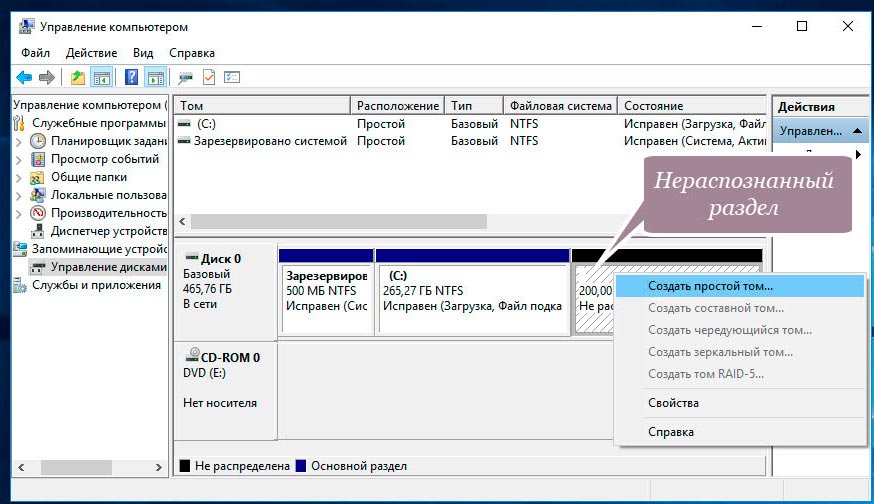Toggle the Show/Hide action pane toolbar icon
This screenshot has height=504, width=874.
[x=155, y=77]
